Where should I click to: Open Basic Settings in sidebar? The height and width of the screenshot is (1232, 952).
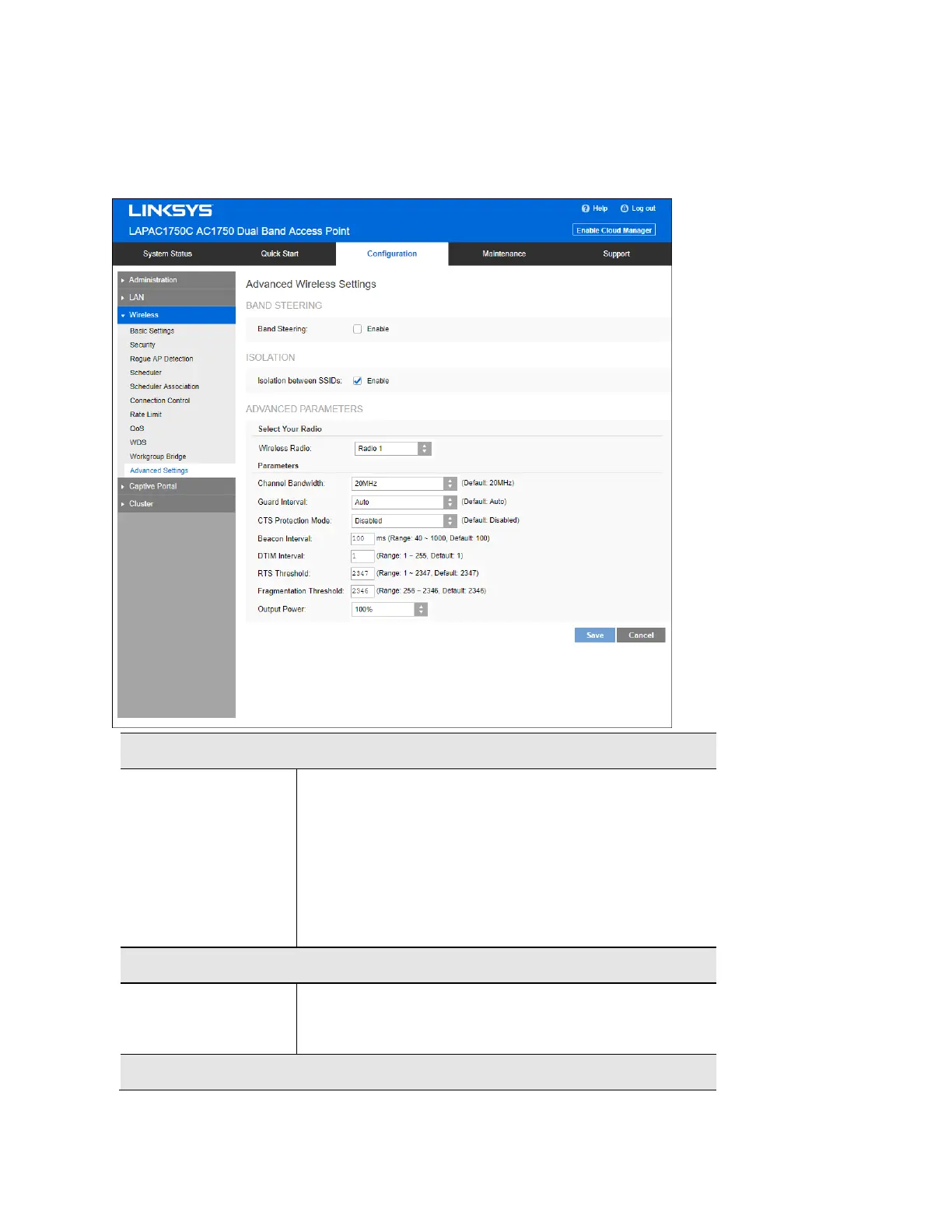(152, 331)
